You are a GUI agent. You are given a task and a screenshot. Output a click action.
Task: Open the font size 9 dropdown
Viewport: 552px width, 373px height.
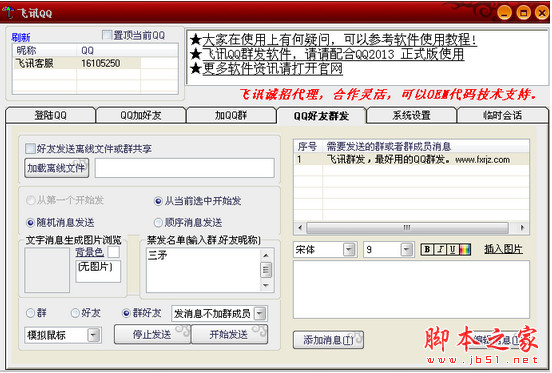[407, 250]
